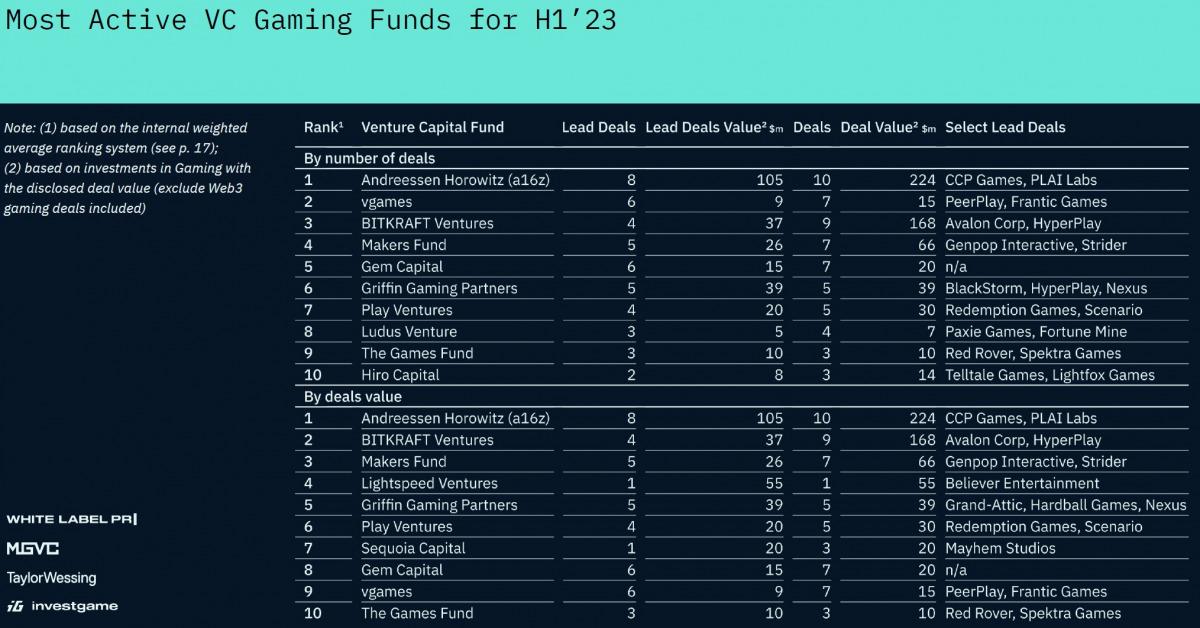Click 'Paxie Games, Fortune Mine' lead deals cell
Screen dimensions: 1200x628
[x=1036, y=332]
